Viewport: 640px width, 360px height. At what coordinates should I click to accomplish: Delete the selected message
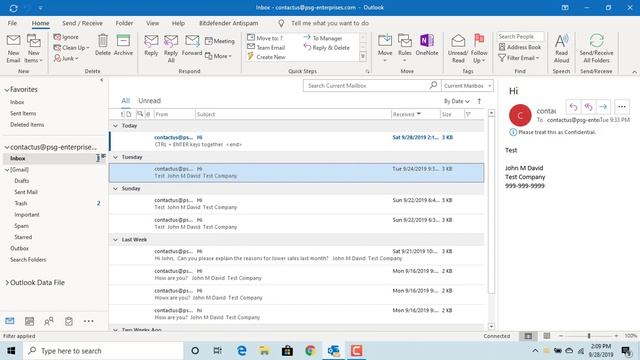pos(103,45)
